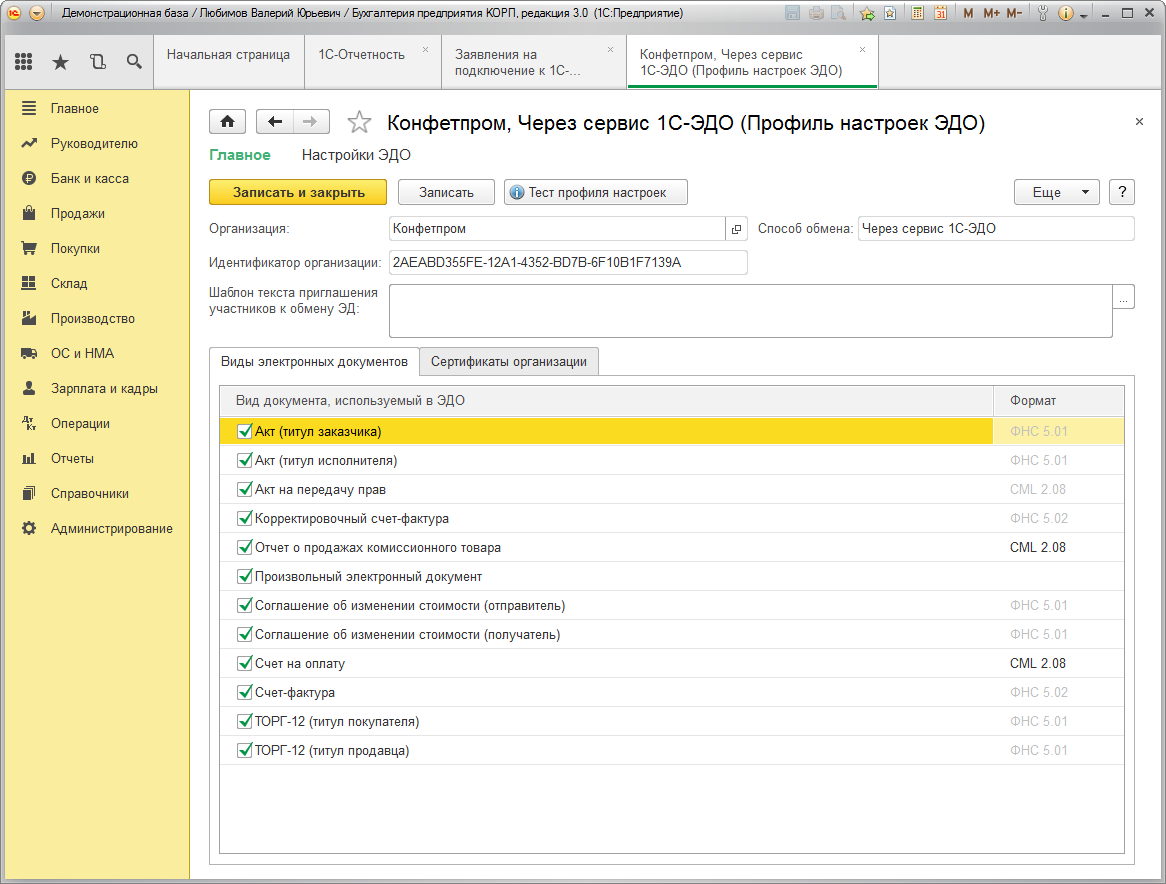Screen dimensions: 1166x884
Task: Add profile to favorites star
Action: coord(359,122)
